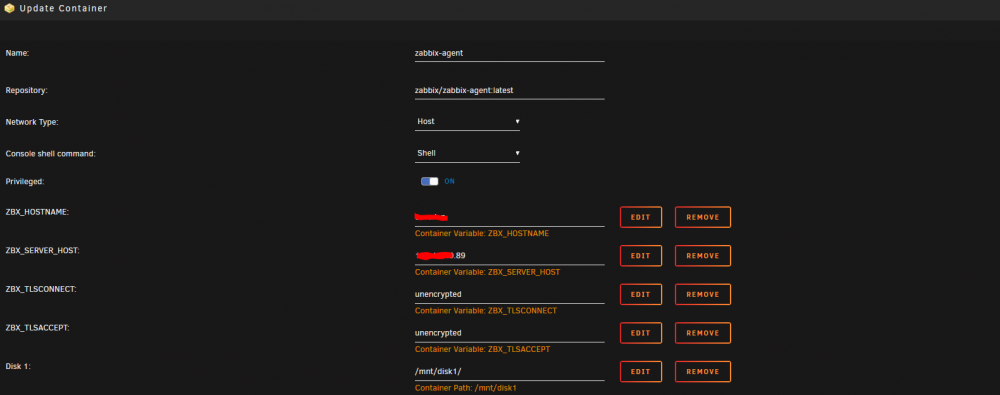Click the 'ZBX_TLSCONNECT:' label

(x=41, y=289)
